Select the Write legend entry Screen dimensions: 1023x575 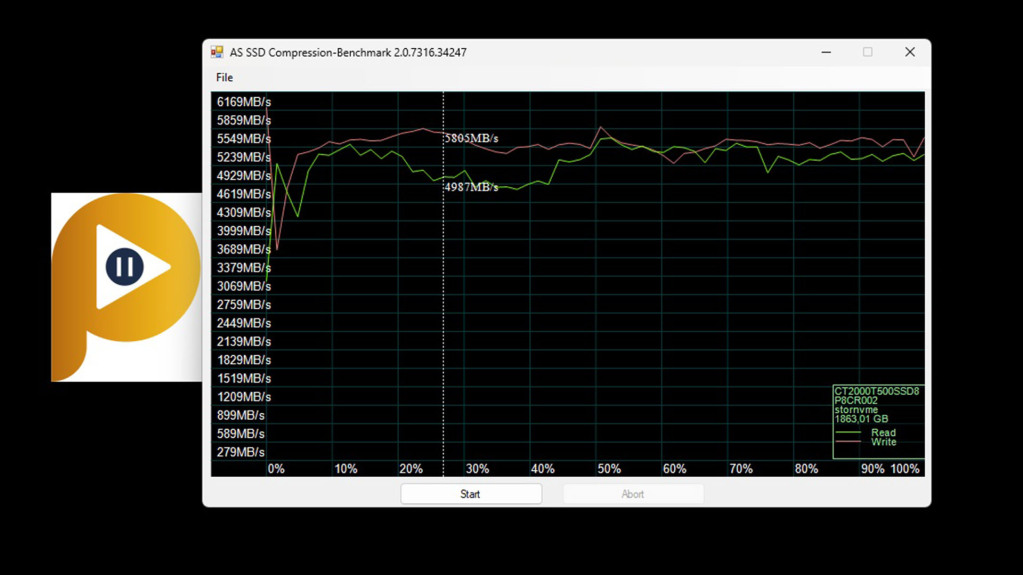883,442
